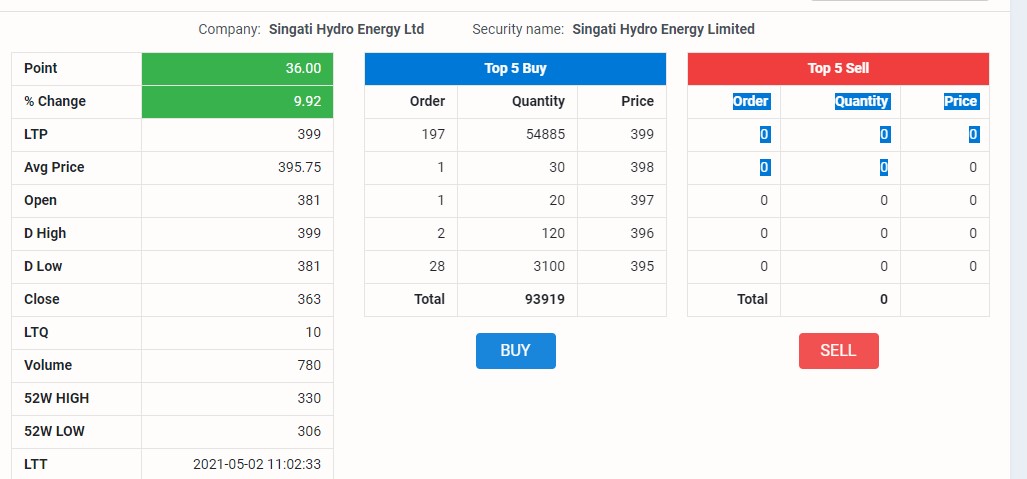Image resolution: width=1027 pixels, height=479 pixels.
Task: Click the LTT timestamp 2021-05-02 11:02:33
Action: 257,465
